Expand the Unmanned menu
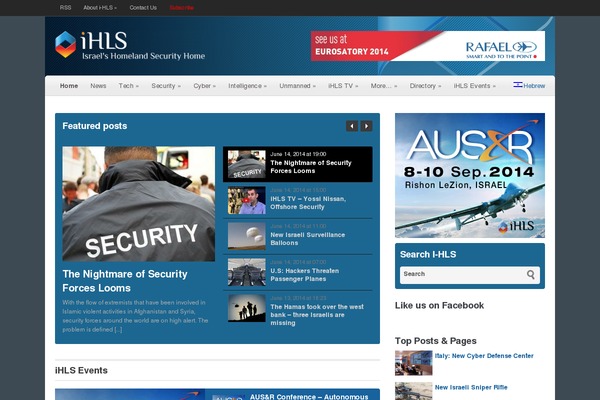Image resolution: width=600 pixels, height=400 pixels. coord(298,86)
